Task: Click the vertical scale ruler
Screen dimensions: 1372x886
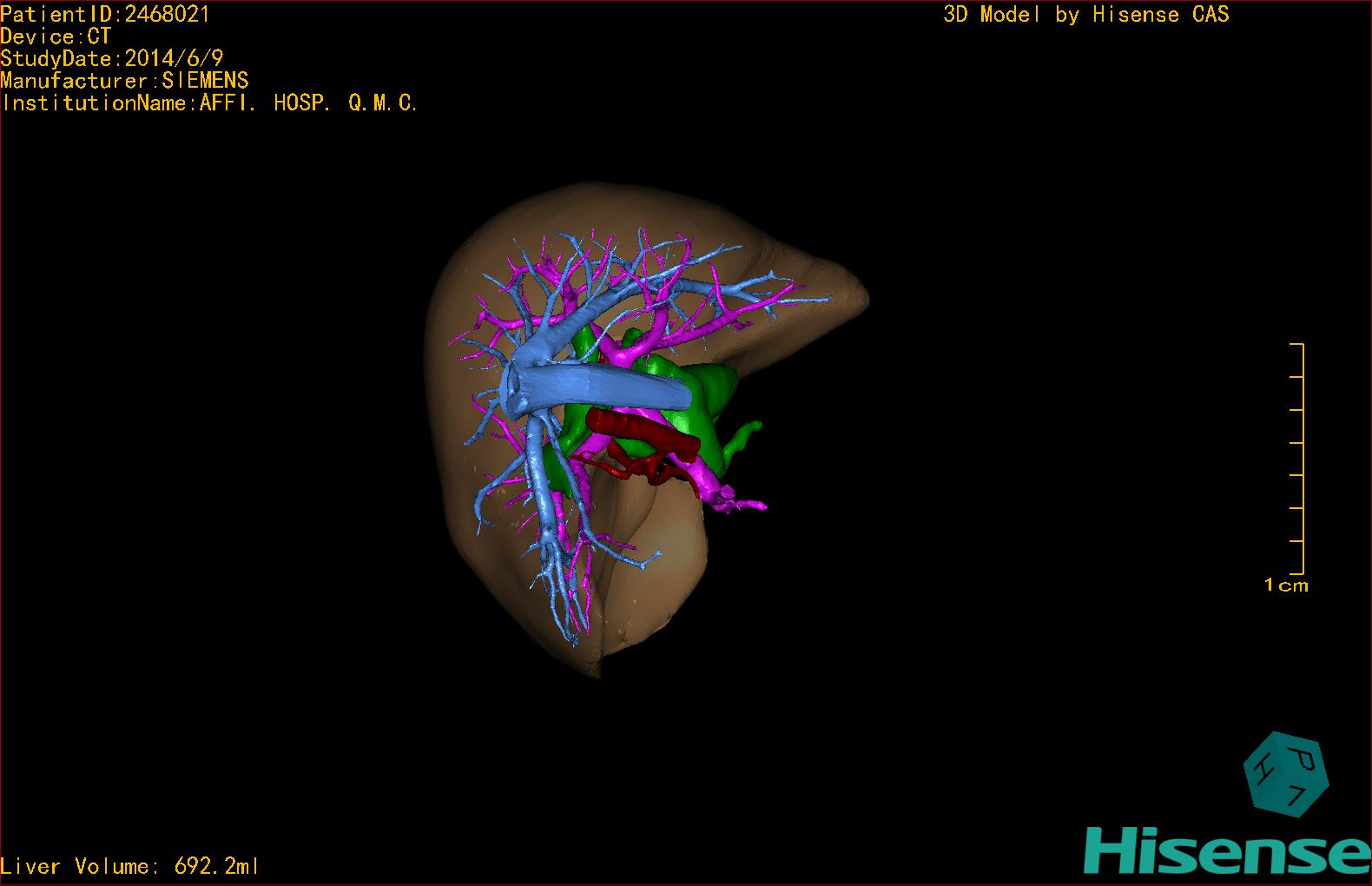Action: 1297,459
